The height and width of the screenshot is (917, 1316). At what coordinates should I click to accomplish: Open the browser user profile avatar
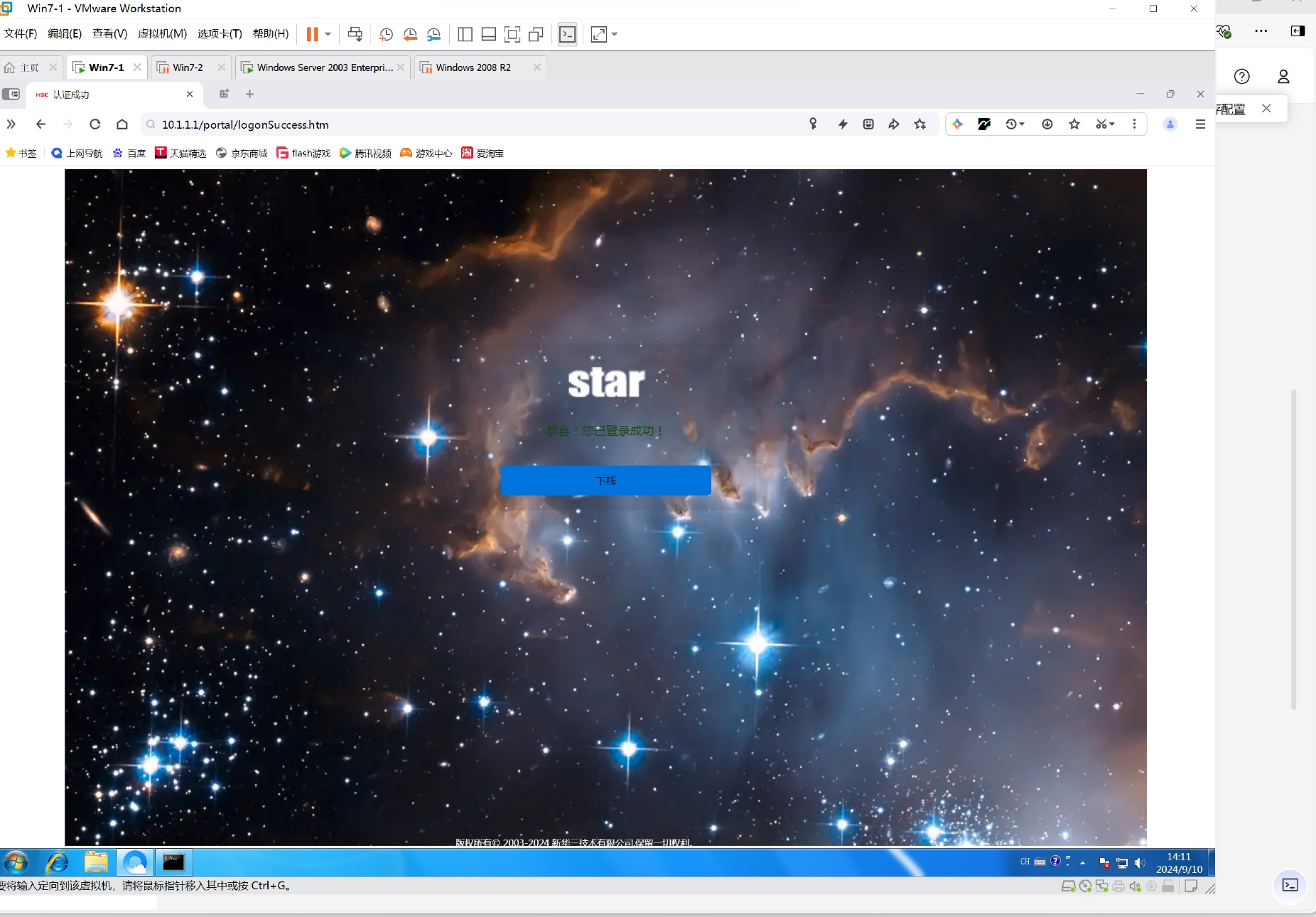click(1170, 124)
